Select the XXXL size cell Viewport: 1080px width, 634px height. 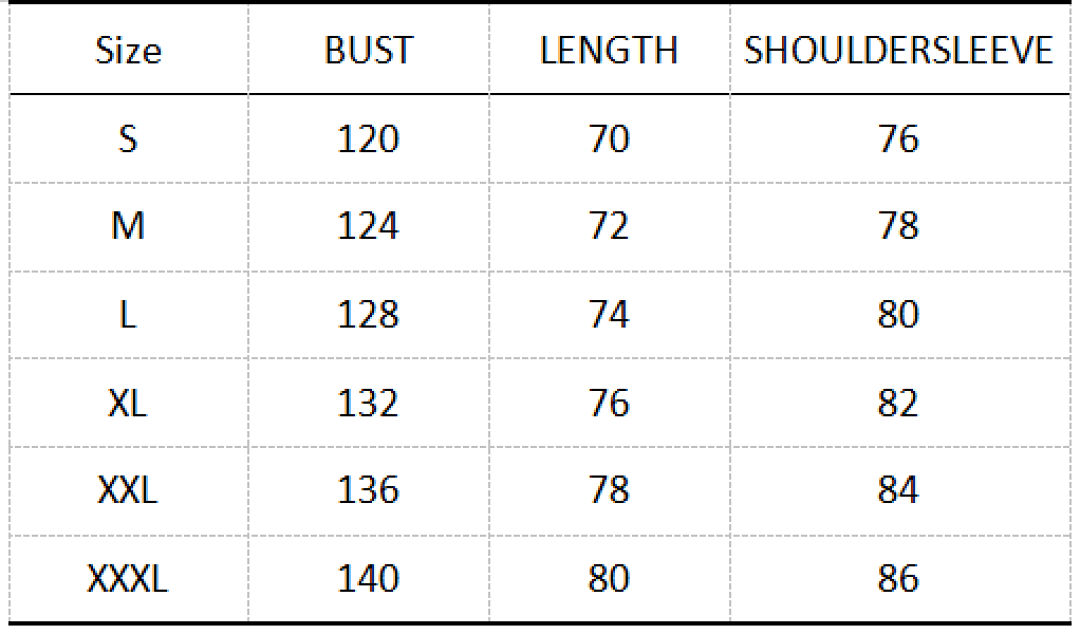(128, 578)
